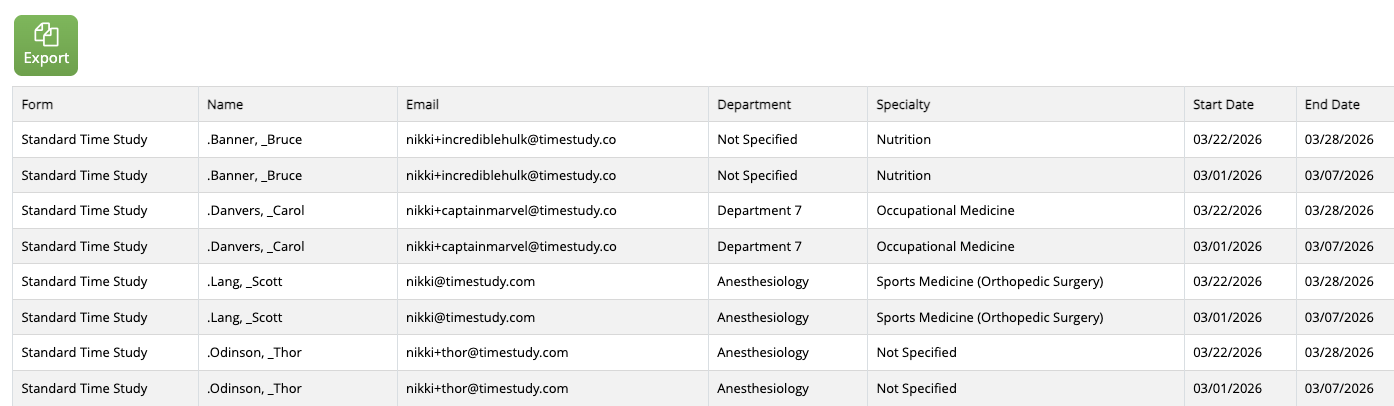Screen dimensions: 1394x406
Task: Select .Lang, _Scott in the 03/01/2026 row
Action: tap(245, 317)
